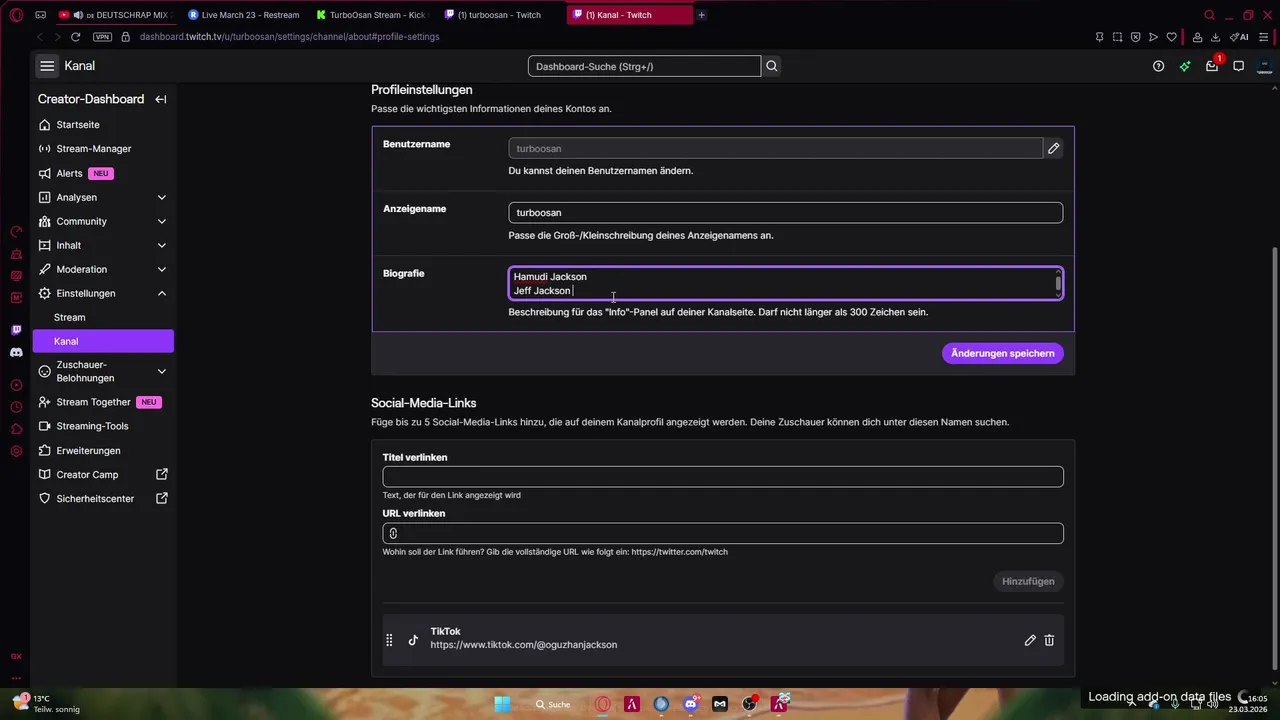Collapse the Einstellungen section

[x=162, y=293]
